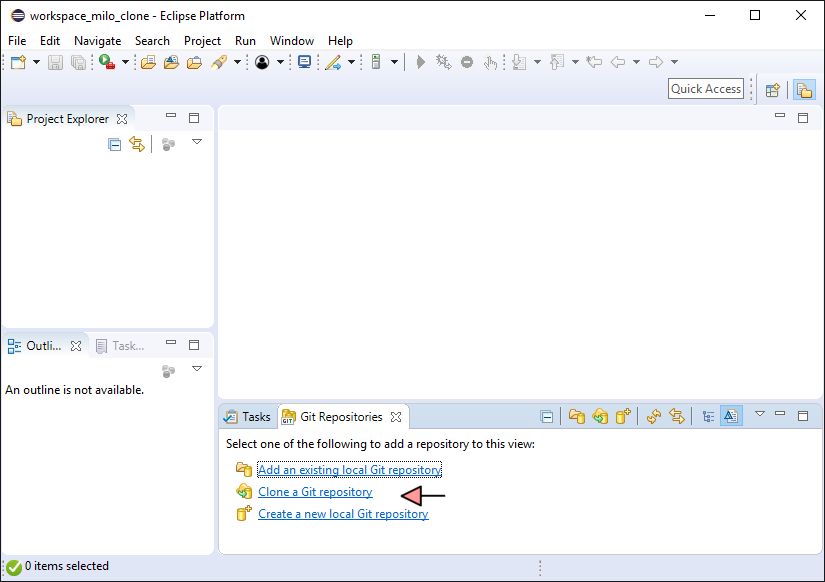Click Create a new local Git repository link
The height and width of the screenshot is (582, 825).
[343, 514]
